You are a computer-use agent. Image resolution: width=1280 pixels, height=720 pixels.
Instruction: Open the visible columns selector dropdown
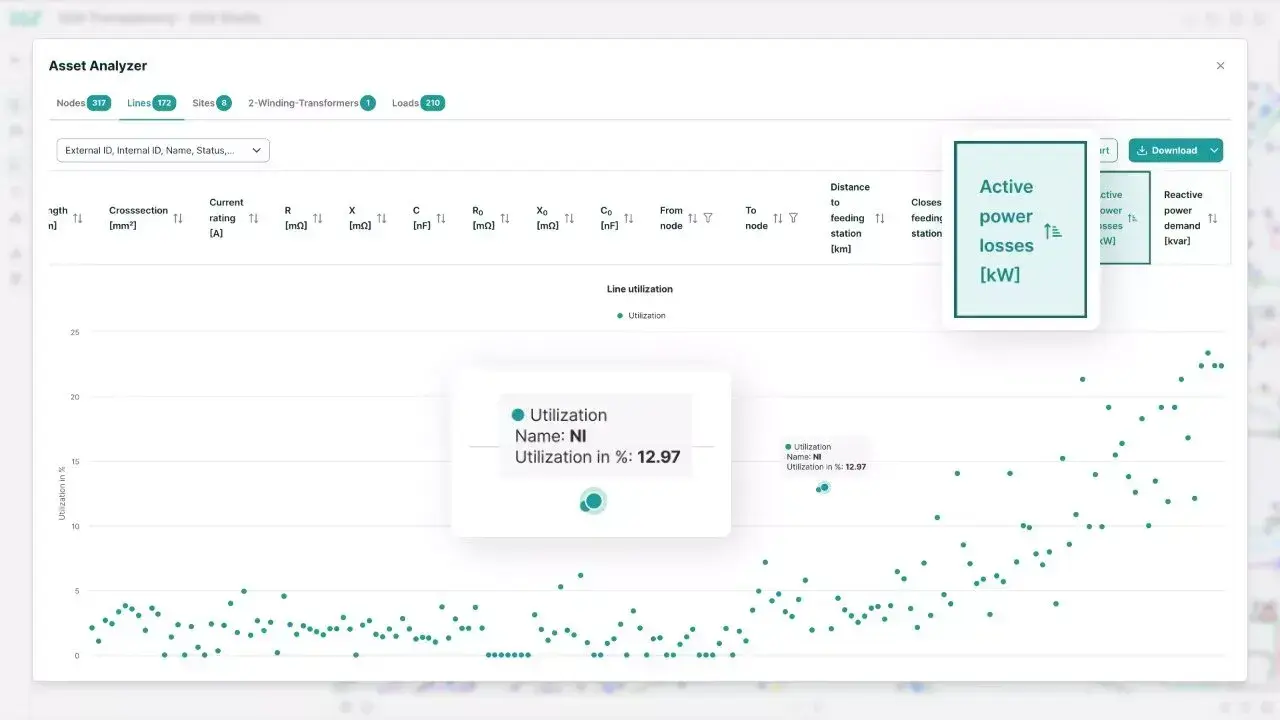coord(163,150)
